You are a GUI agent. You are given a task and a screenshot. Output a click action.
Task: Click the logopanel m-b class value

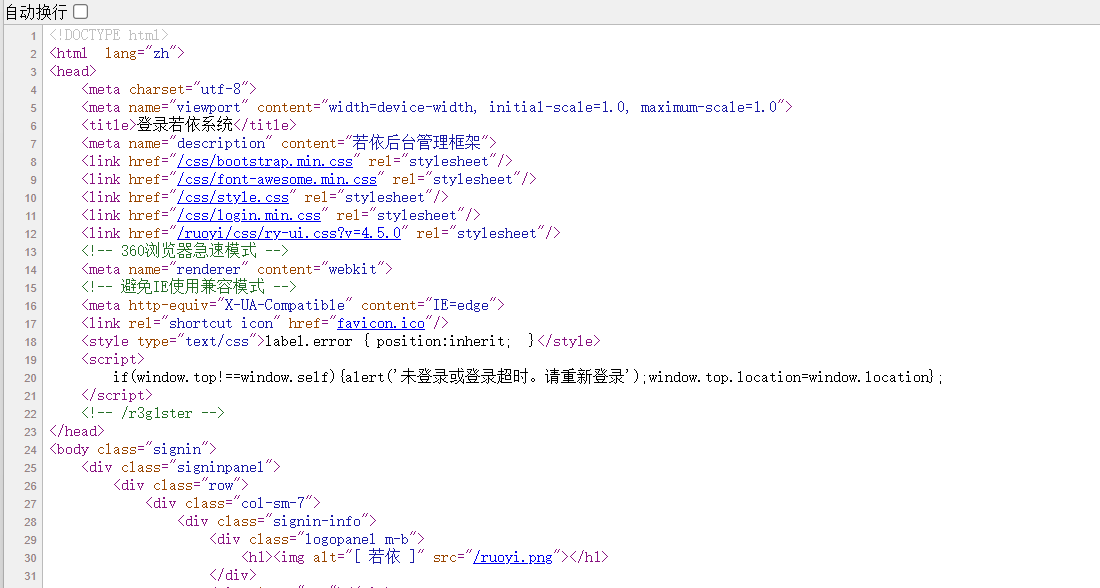point(357,539)
